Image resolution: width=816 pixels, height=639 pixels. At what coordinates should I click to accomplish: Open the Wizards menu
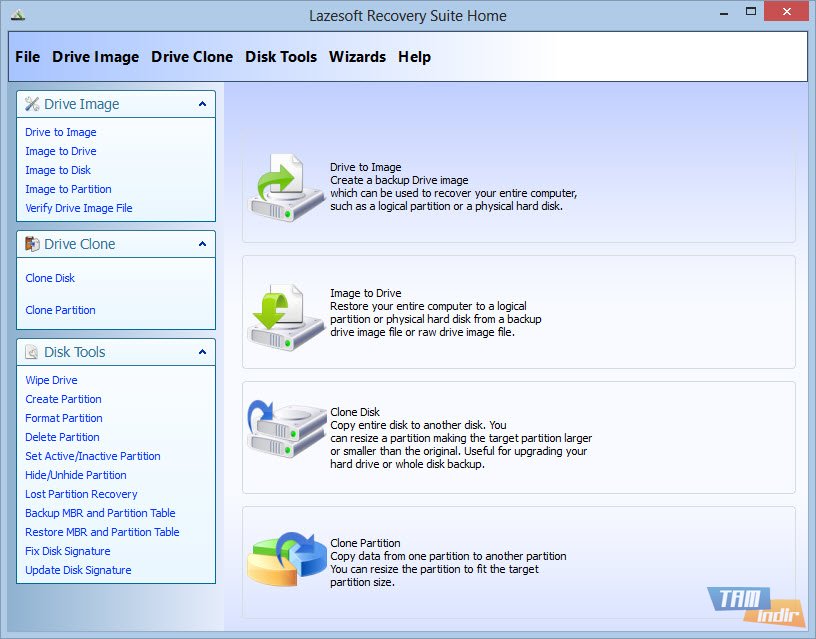click(x=357, y=57)
